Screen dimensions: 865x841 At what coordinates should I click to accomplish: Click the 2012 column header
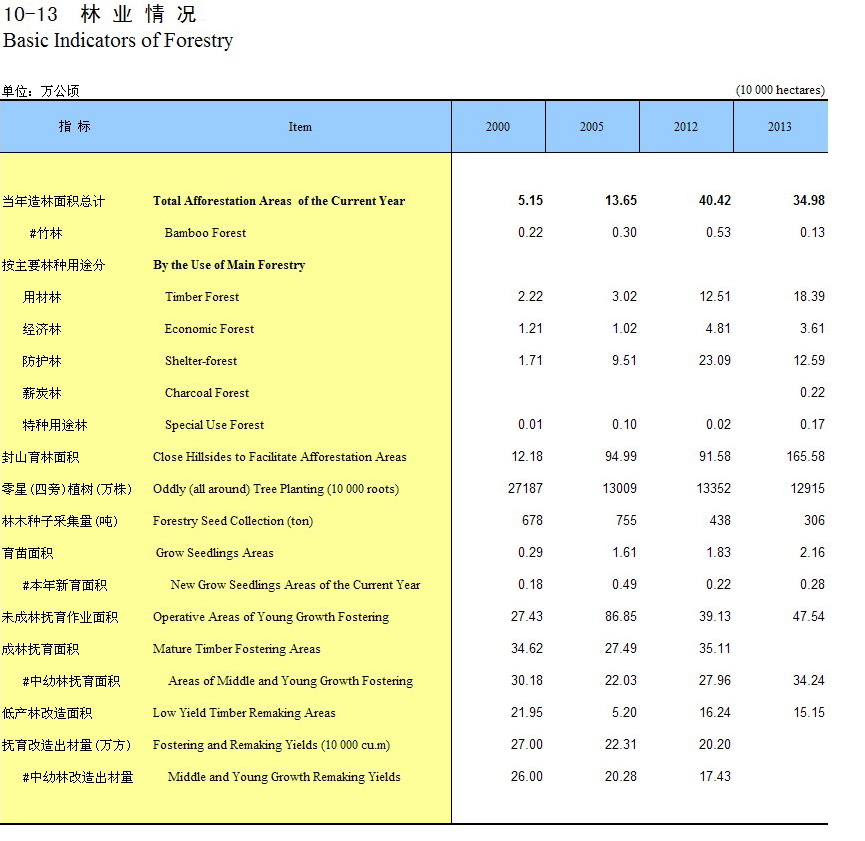click(x=685, y=127)
